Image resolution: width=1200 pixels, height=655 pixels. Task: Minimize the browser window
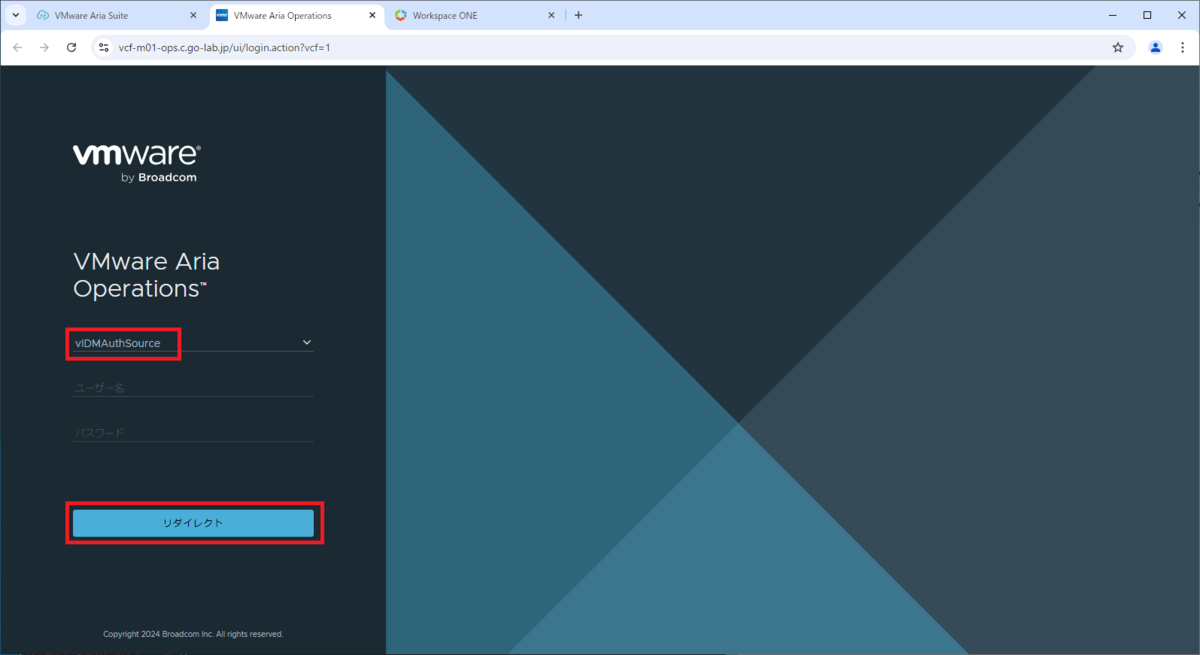point(1114,15)
